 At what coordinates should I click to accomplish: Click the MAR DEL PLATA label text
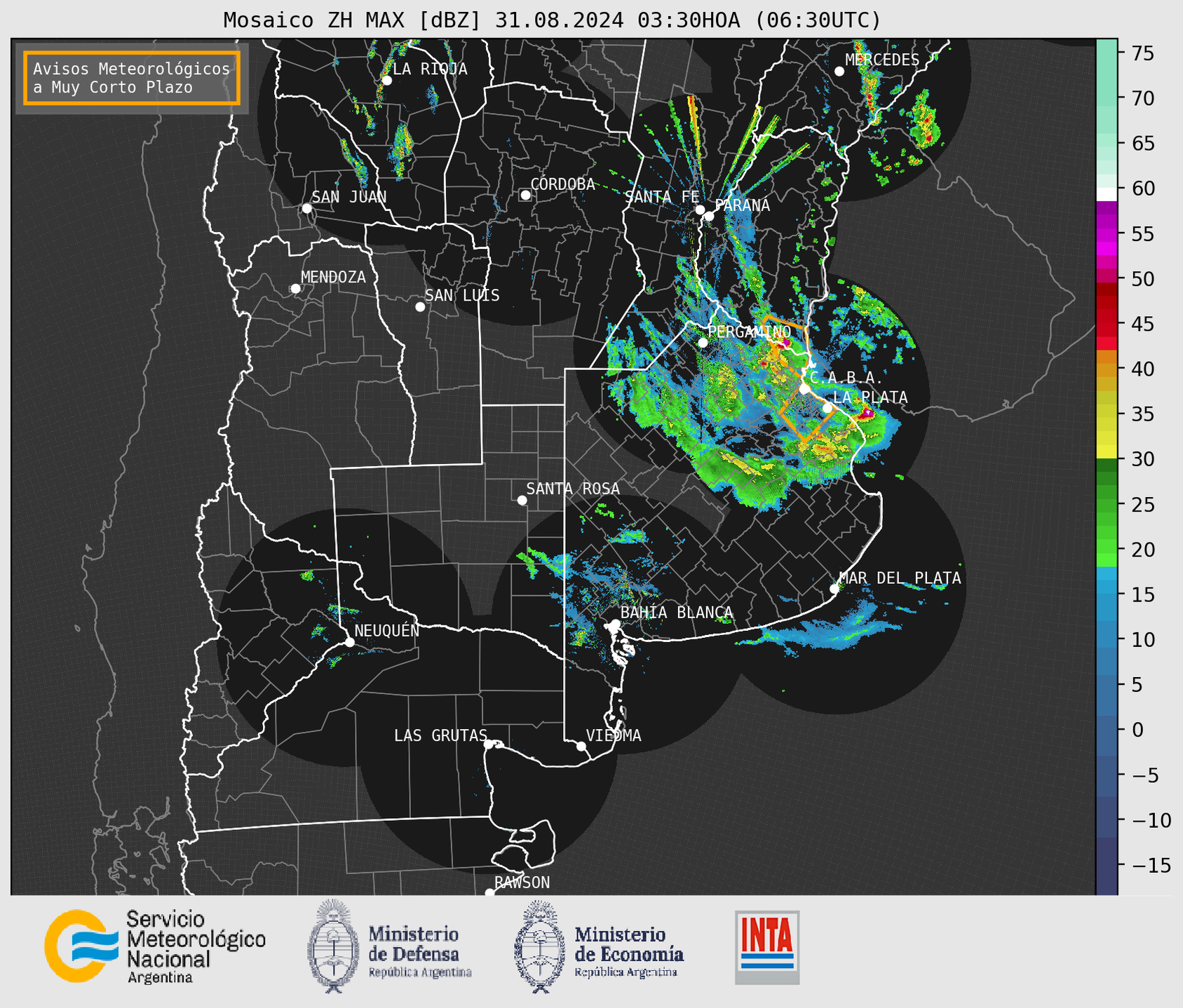click(x=900, y=578)
